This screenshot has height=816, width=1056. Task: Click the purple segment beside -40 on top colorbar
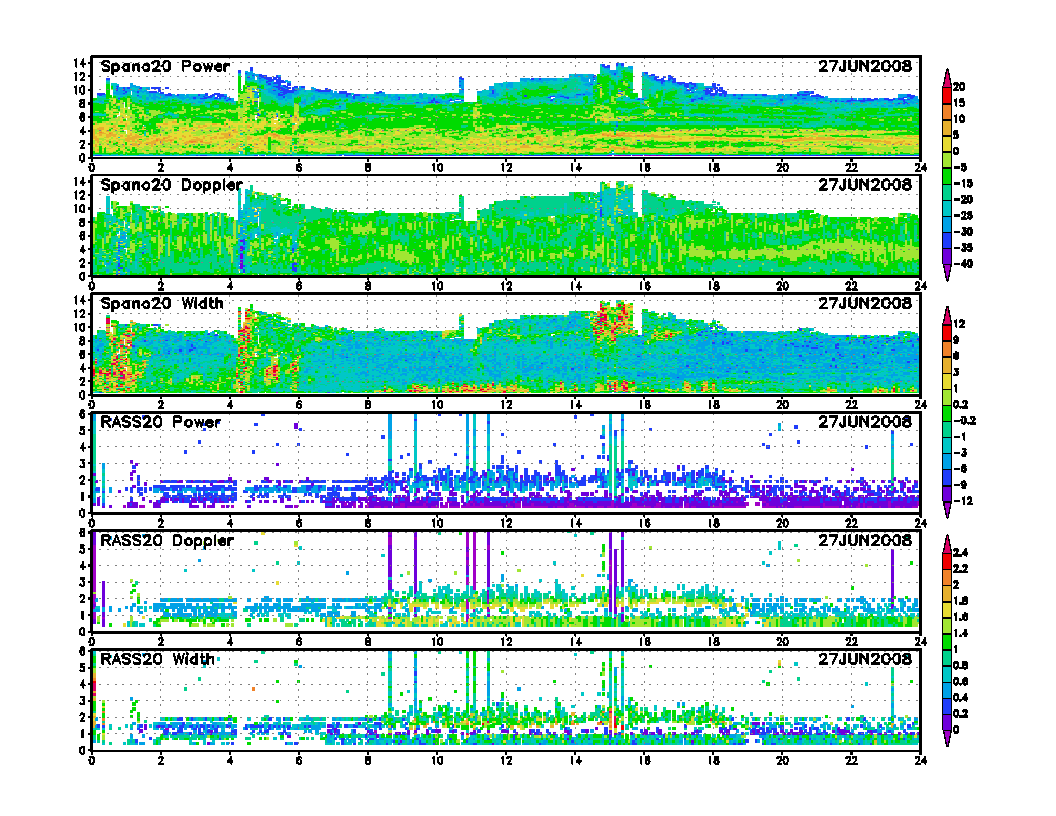[946, 256]
